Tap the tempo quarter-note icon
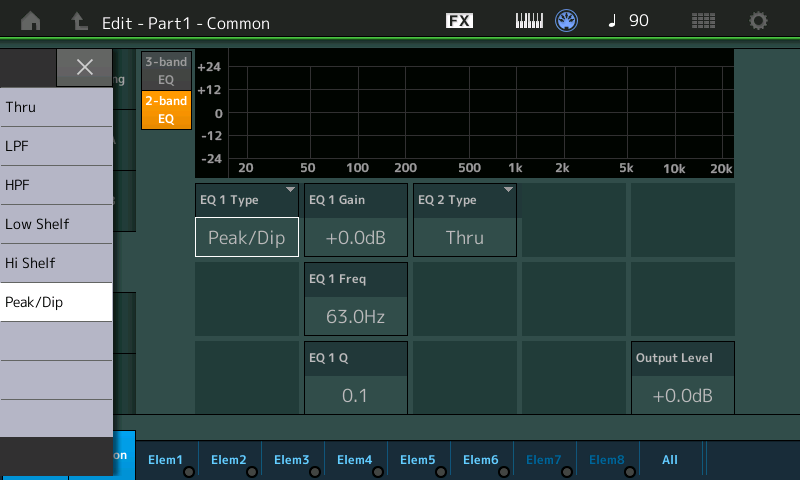800x480 pixels. tap(612, 20)
